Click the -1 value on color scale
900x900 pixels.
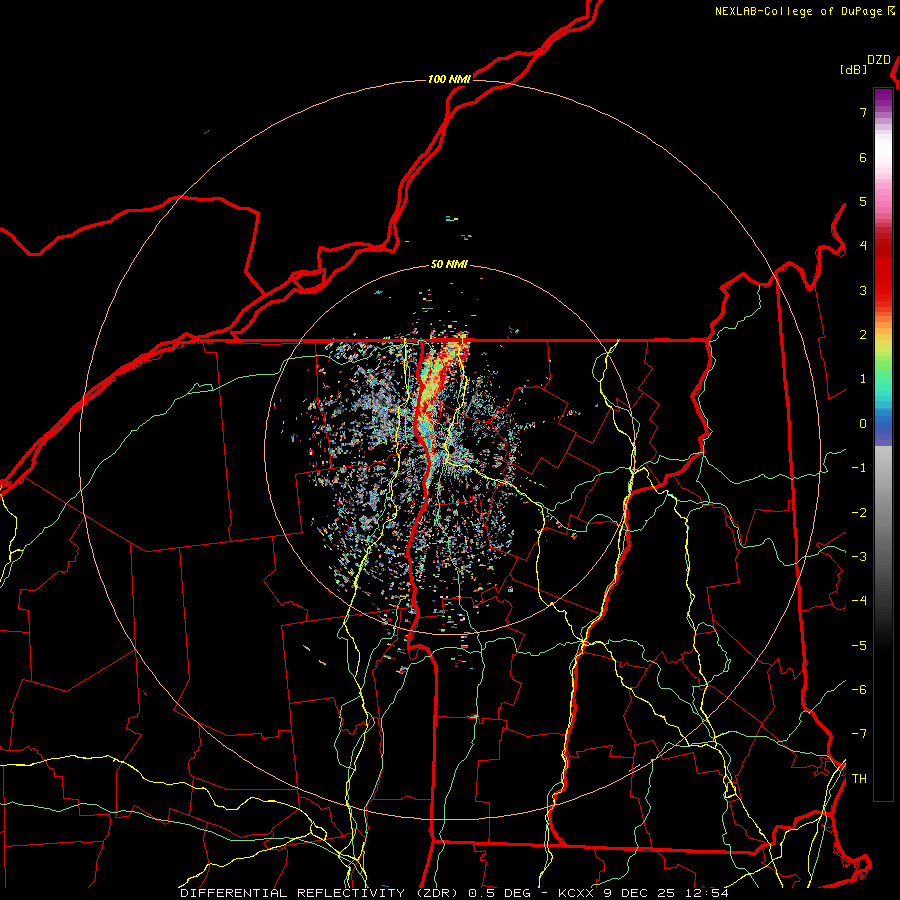click(859, 468)
